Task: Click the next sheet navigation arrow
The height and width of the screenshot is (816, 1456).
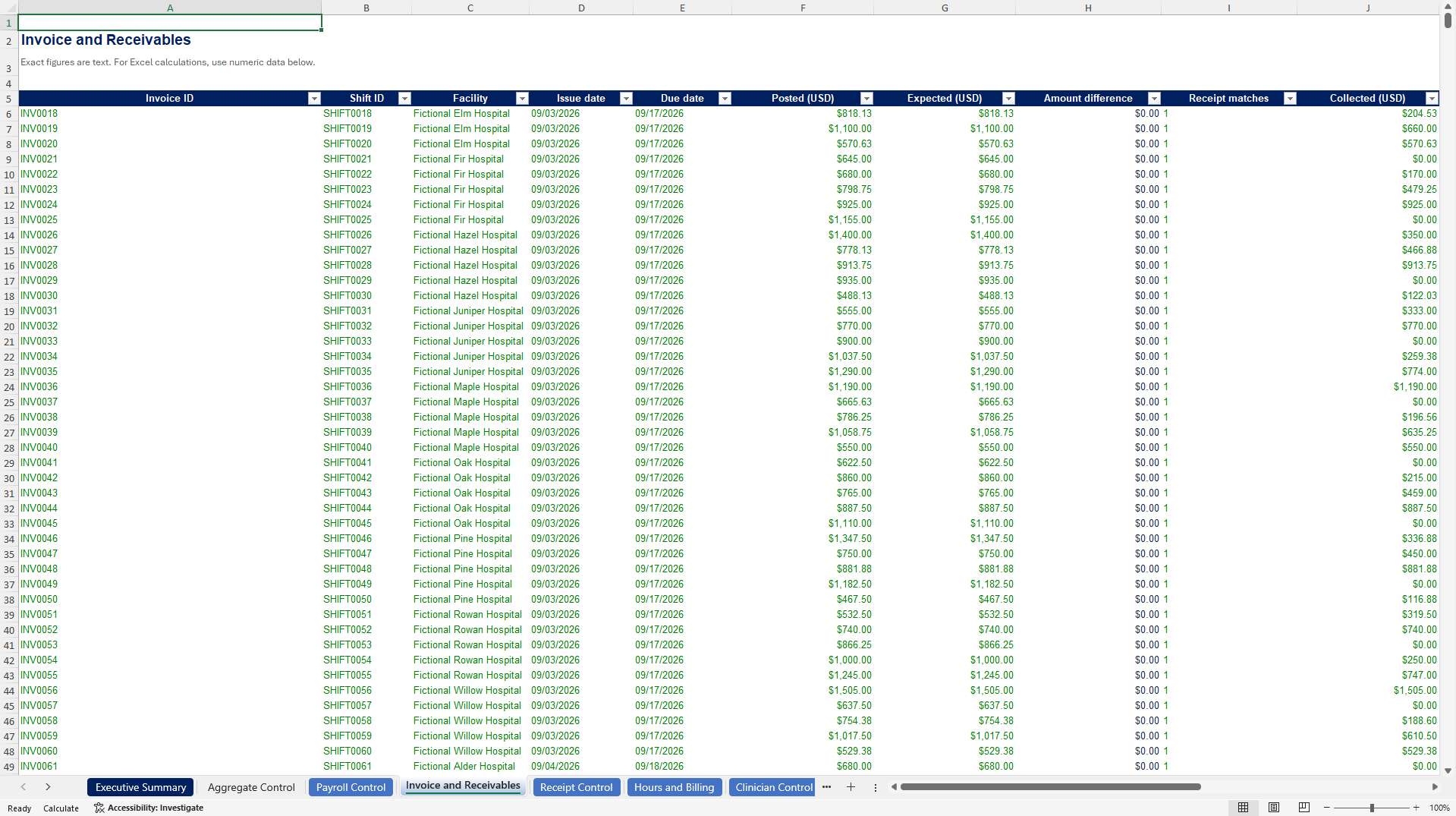Action: [x=48, y=787]
